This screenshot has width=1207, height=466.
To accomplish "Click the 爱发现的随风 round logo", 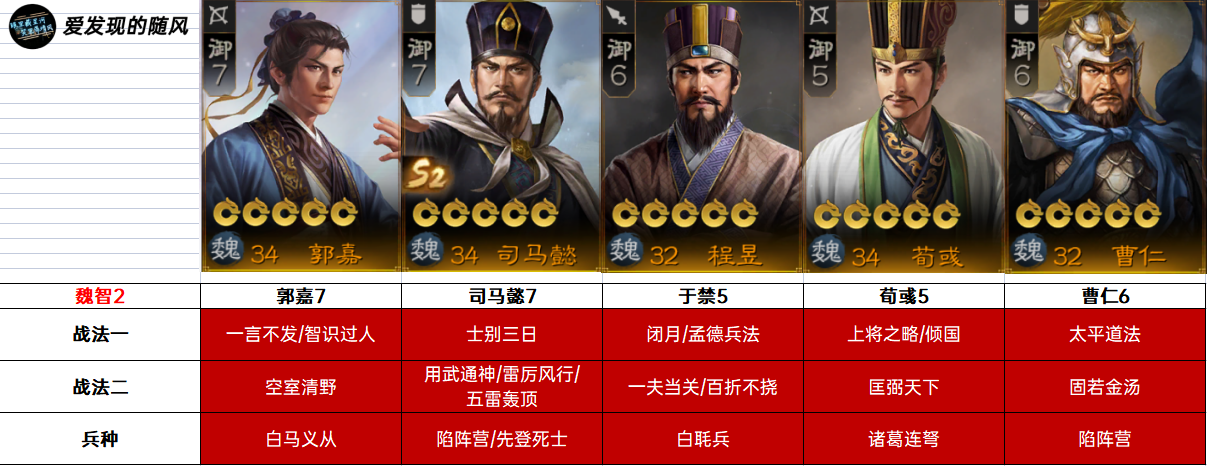I will (x=32, y=26).
